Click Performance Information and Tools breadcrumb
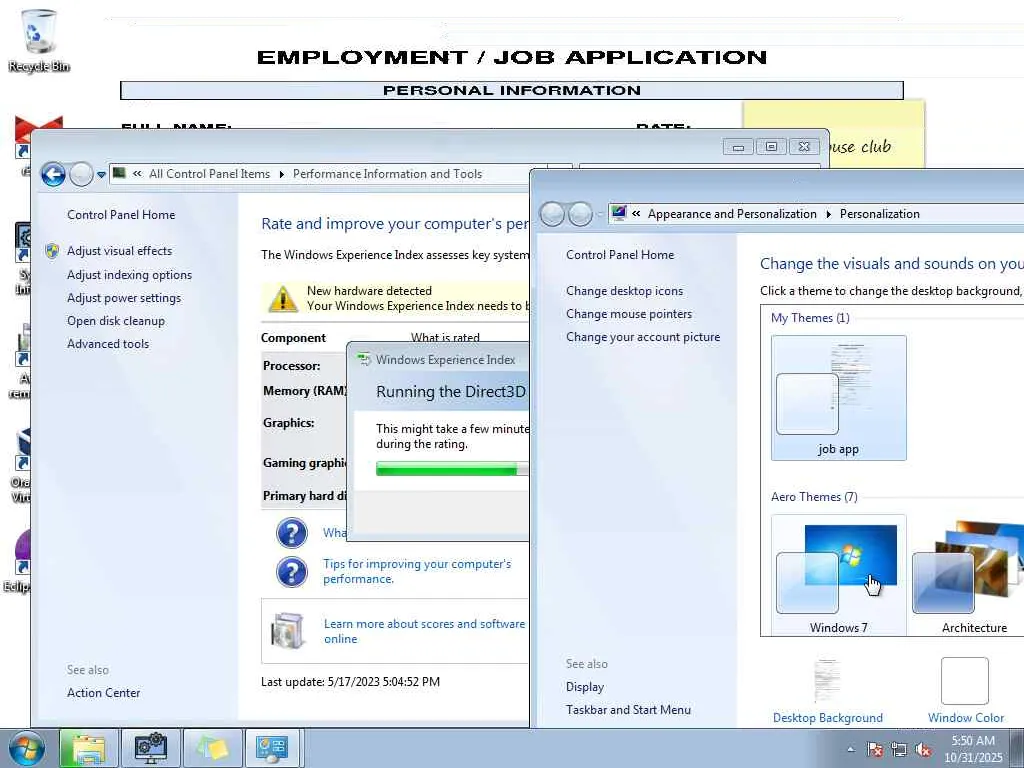This screenshot has width=1024, height=768. (387, 174)
